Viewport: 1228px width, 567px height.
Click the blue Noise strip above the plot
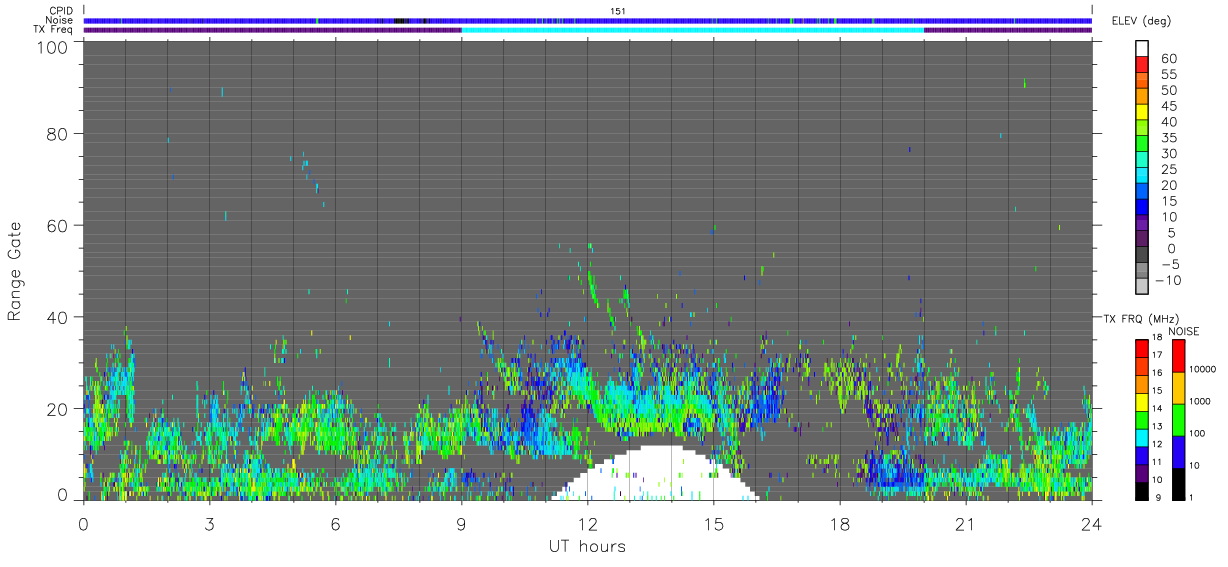click(x=588, y=20)
